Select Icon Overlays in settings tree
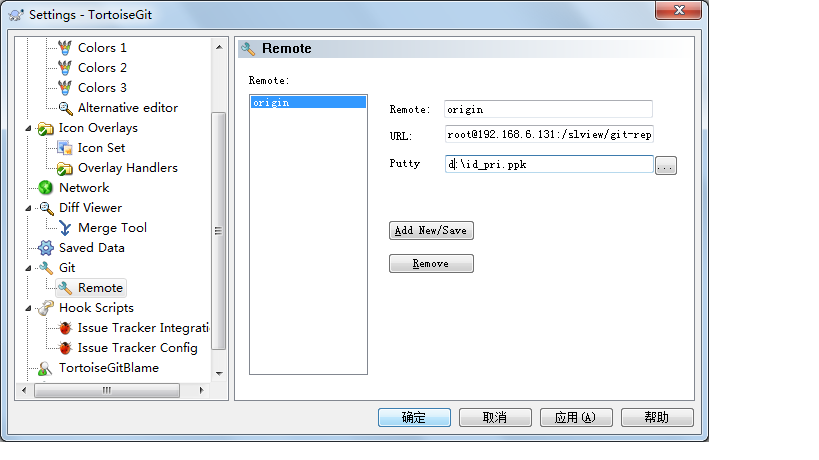The image size is (819, 460). coord(98,128)
